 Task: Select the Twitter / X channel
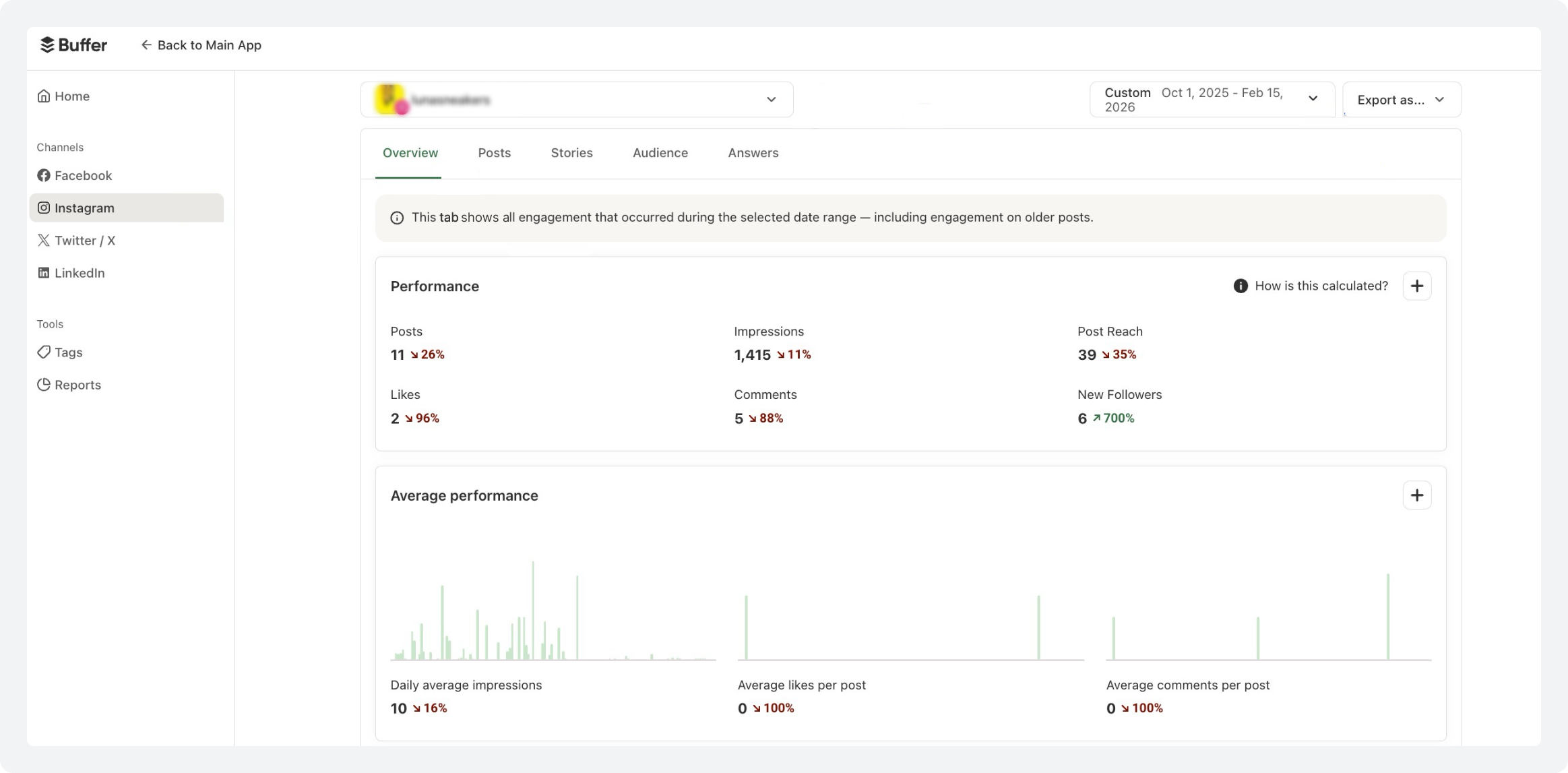coord(126,241)
